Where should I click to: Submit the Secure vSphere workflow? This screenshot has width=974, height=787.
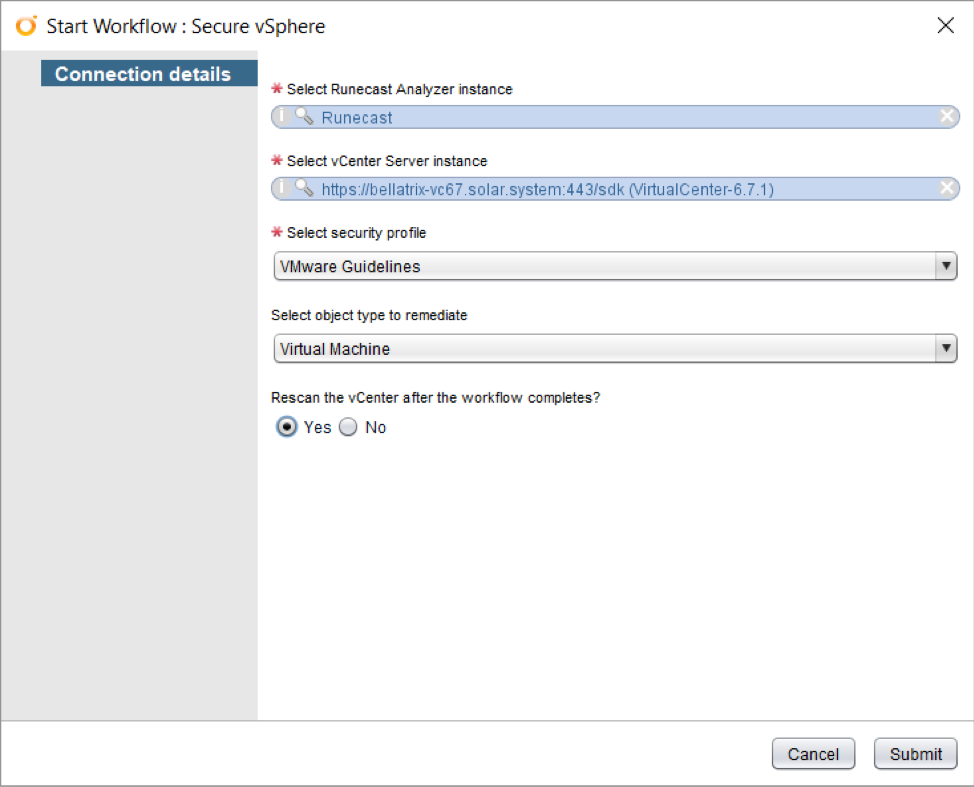coord(916,753)
